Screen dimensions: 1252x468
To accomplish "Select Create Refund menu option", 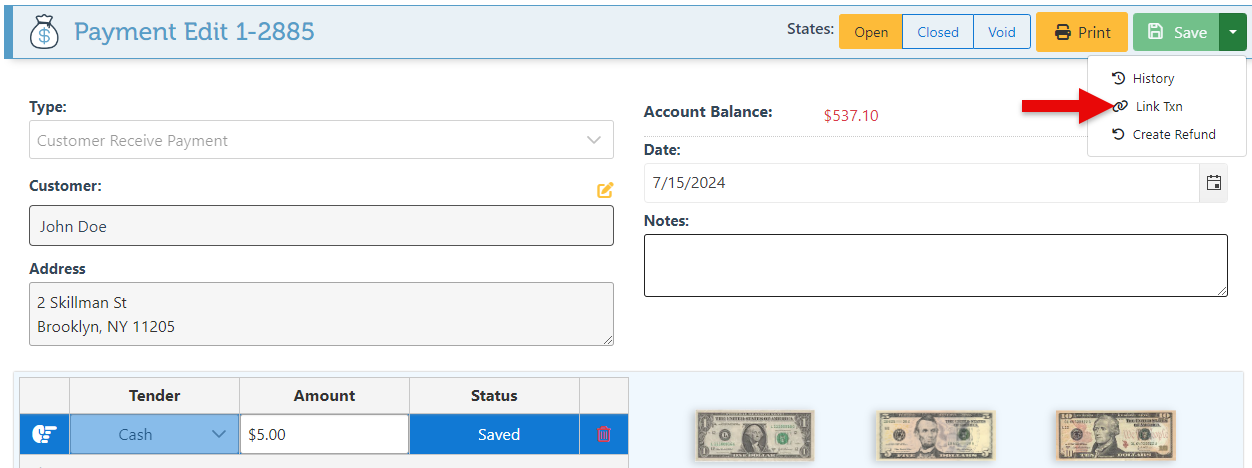I will coord(1173,134).
